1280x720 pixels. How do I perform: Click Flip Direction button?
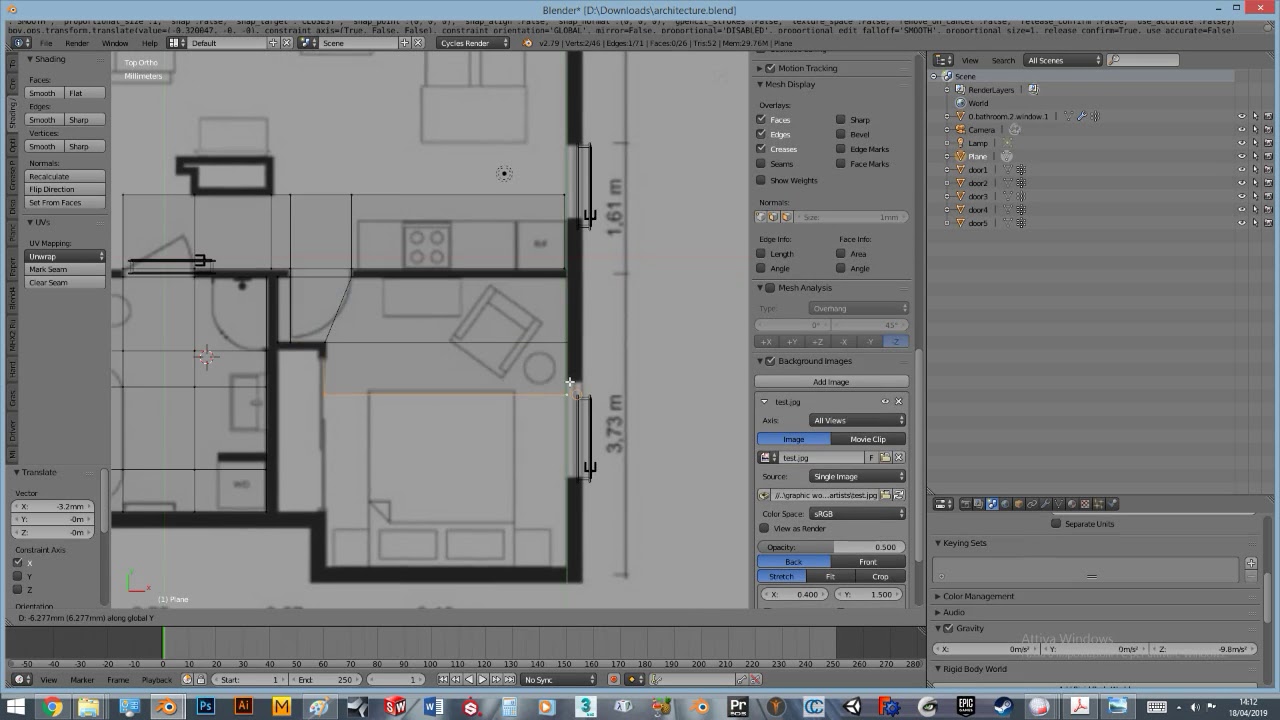point(66,190)
